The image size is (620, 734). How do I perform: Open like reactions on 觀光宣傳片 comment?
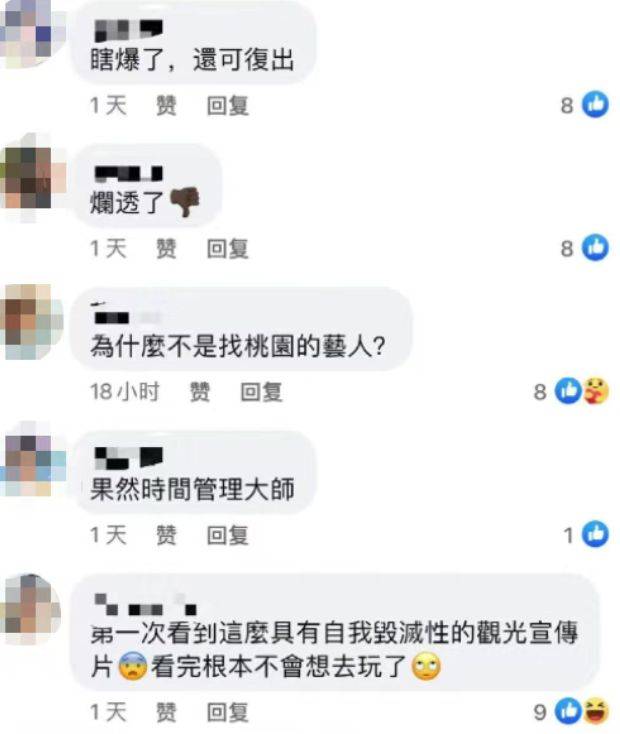568,711
